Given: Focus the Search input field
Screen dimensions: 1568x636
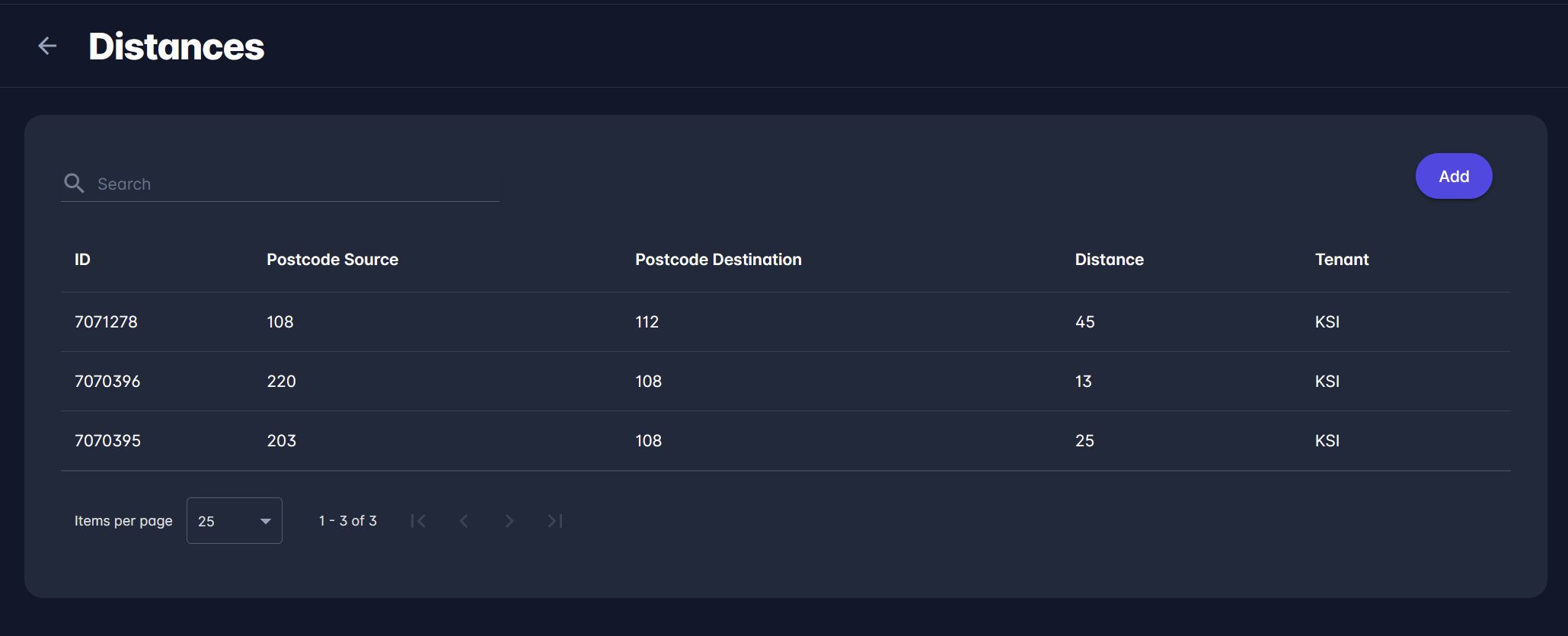Looking at the screenshot, I should coord(297,184).
